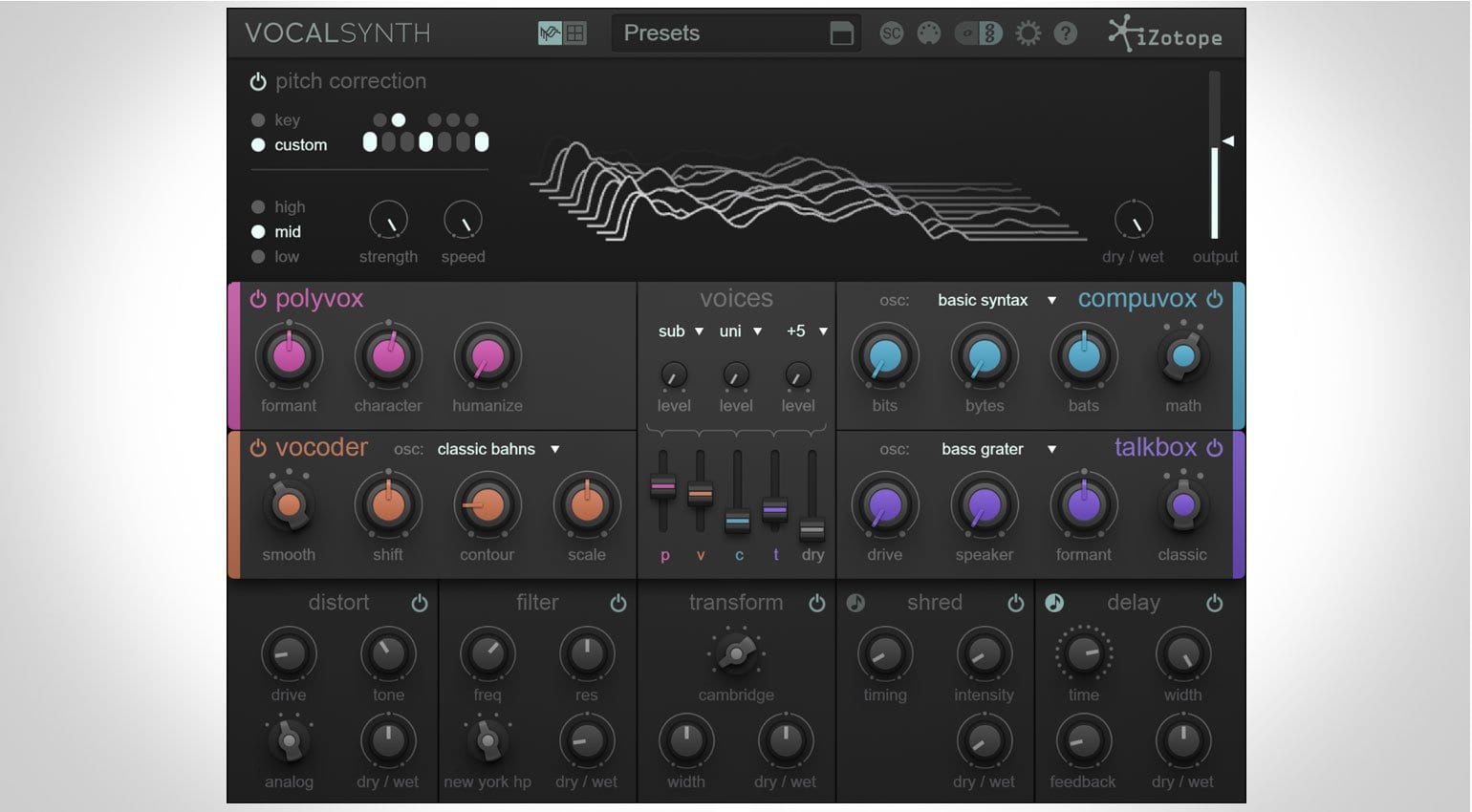Click the preset save disk icon
Viewport: 1472px width, 812px height.
click(841, 33)
